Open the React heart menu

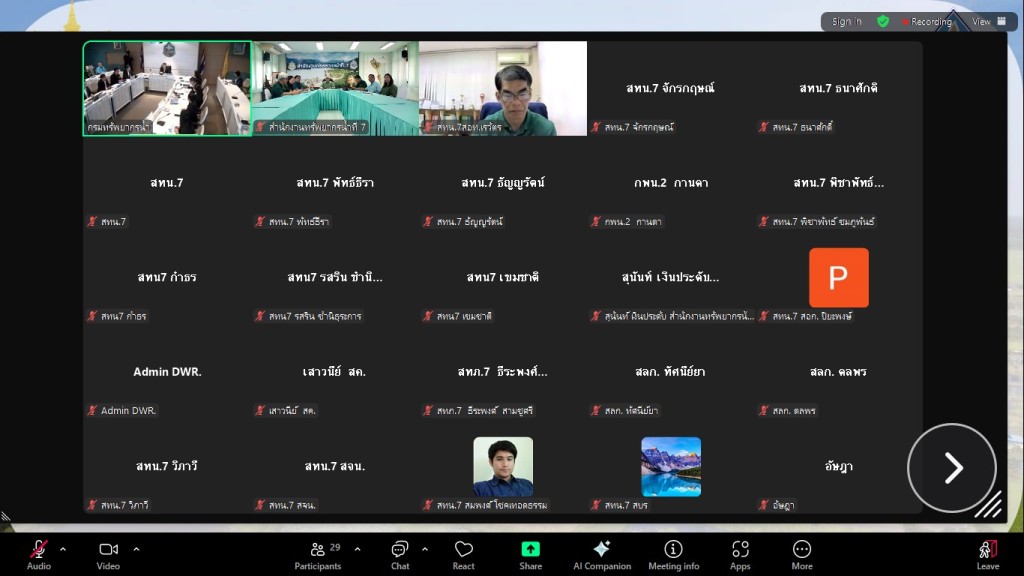464,555
